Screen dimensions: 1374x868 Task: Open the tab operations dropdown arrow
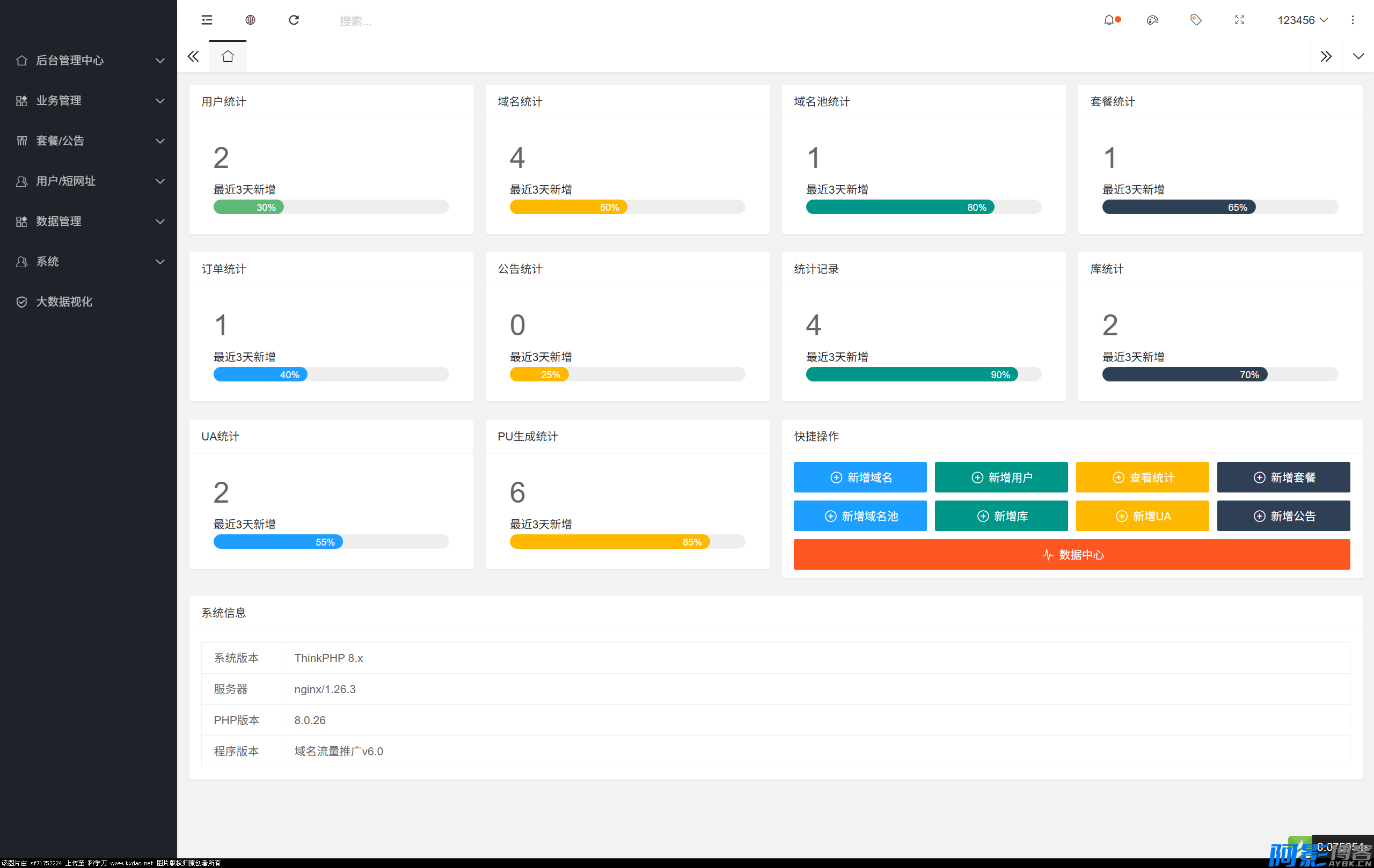pos(1358,56)
